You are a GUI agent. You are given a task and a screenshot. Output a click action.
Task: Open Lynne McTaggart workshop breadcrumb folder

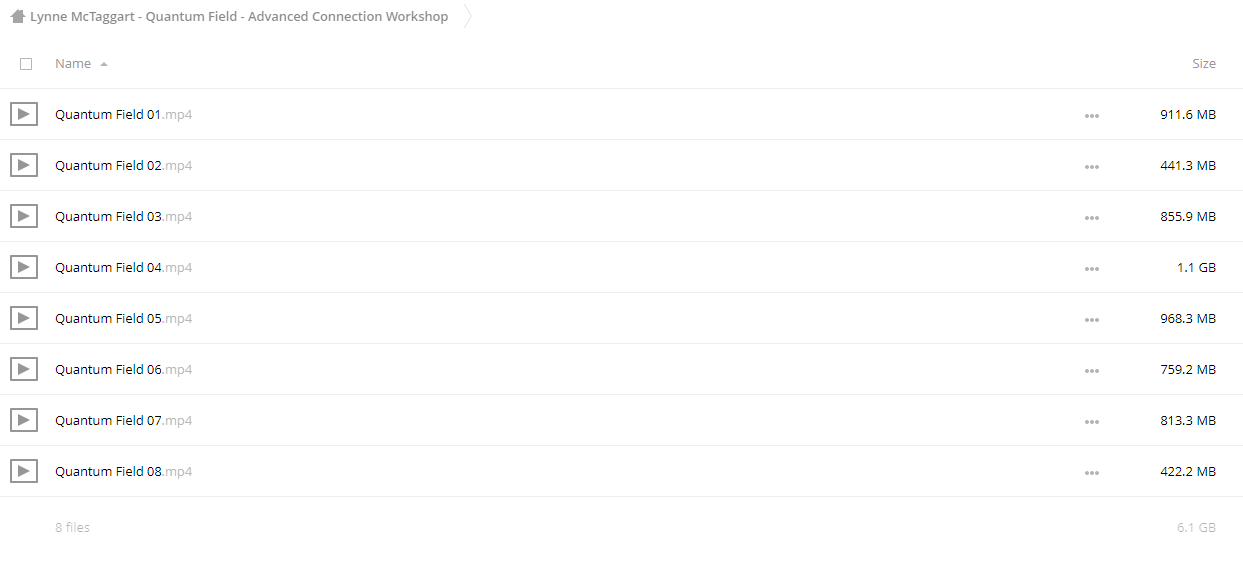pyautogui.click(x=239, y=16)
